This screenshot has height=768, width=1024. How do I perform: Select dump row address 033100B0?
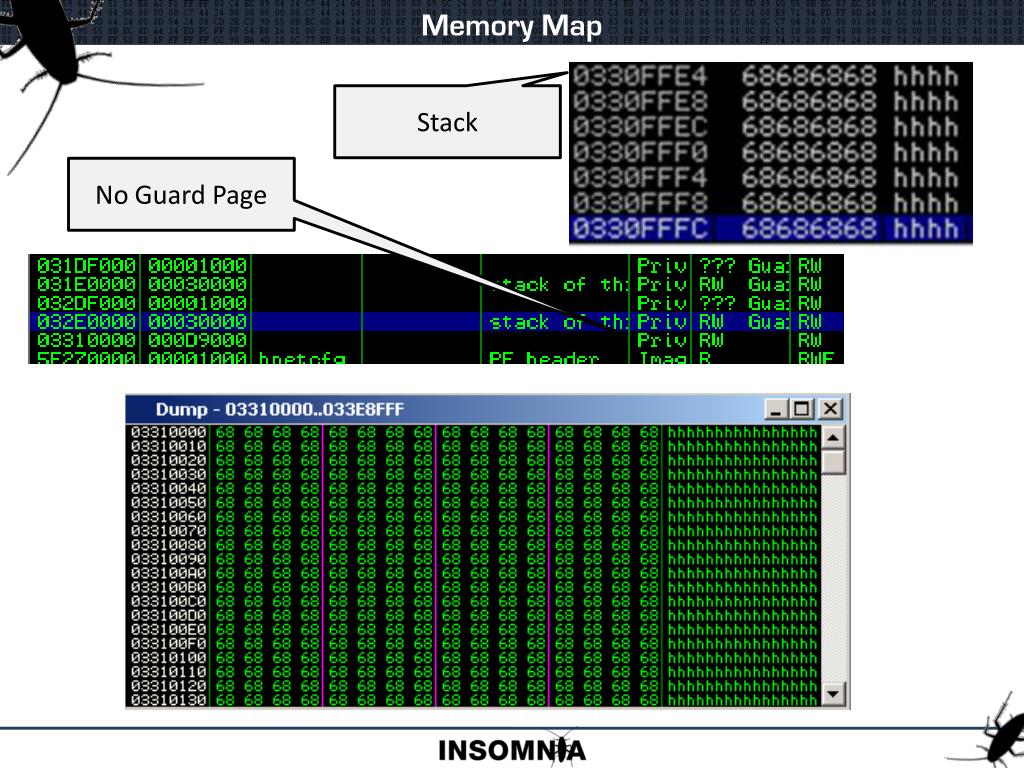point(168,588)
